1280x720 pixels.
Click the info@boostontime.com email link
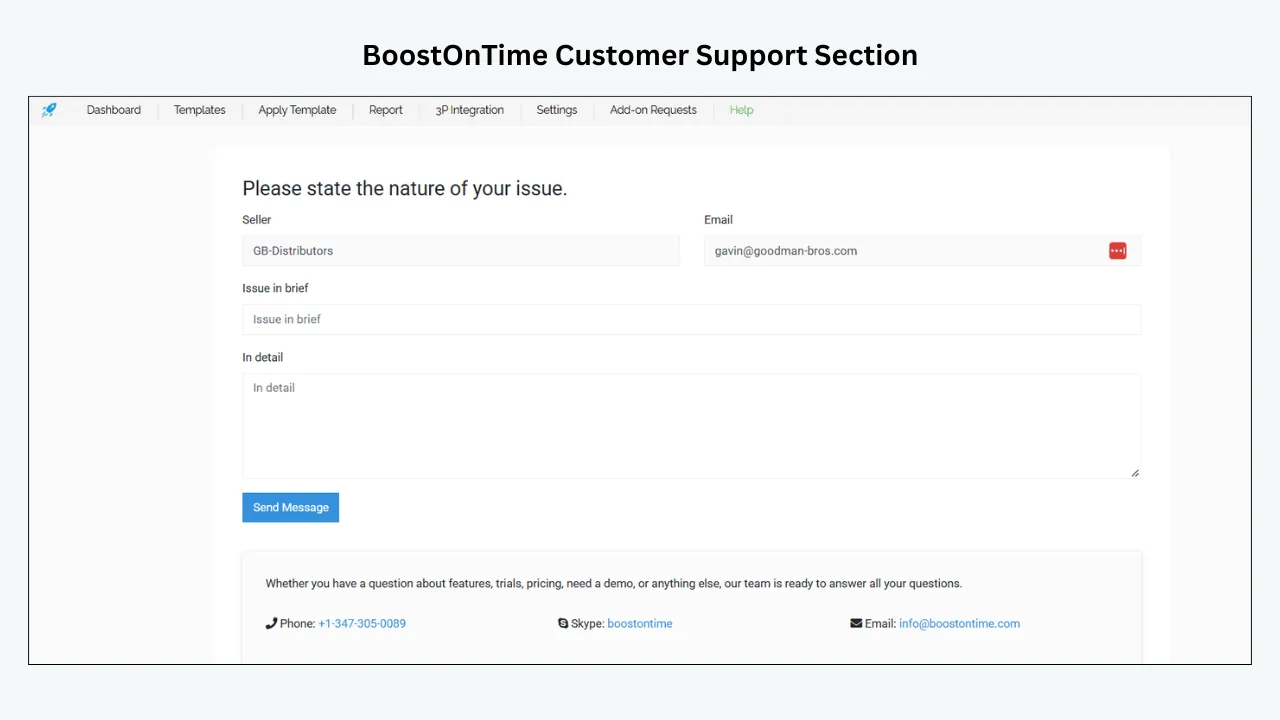[x=960, y=623]
